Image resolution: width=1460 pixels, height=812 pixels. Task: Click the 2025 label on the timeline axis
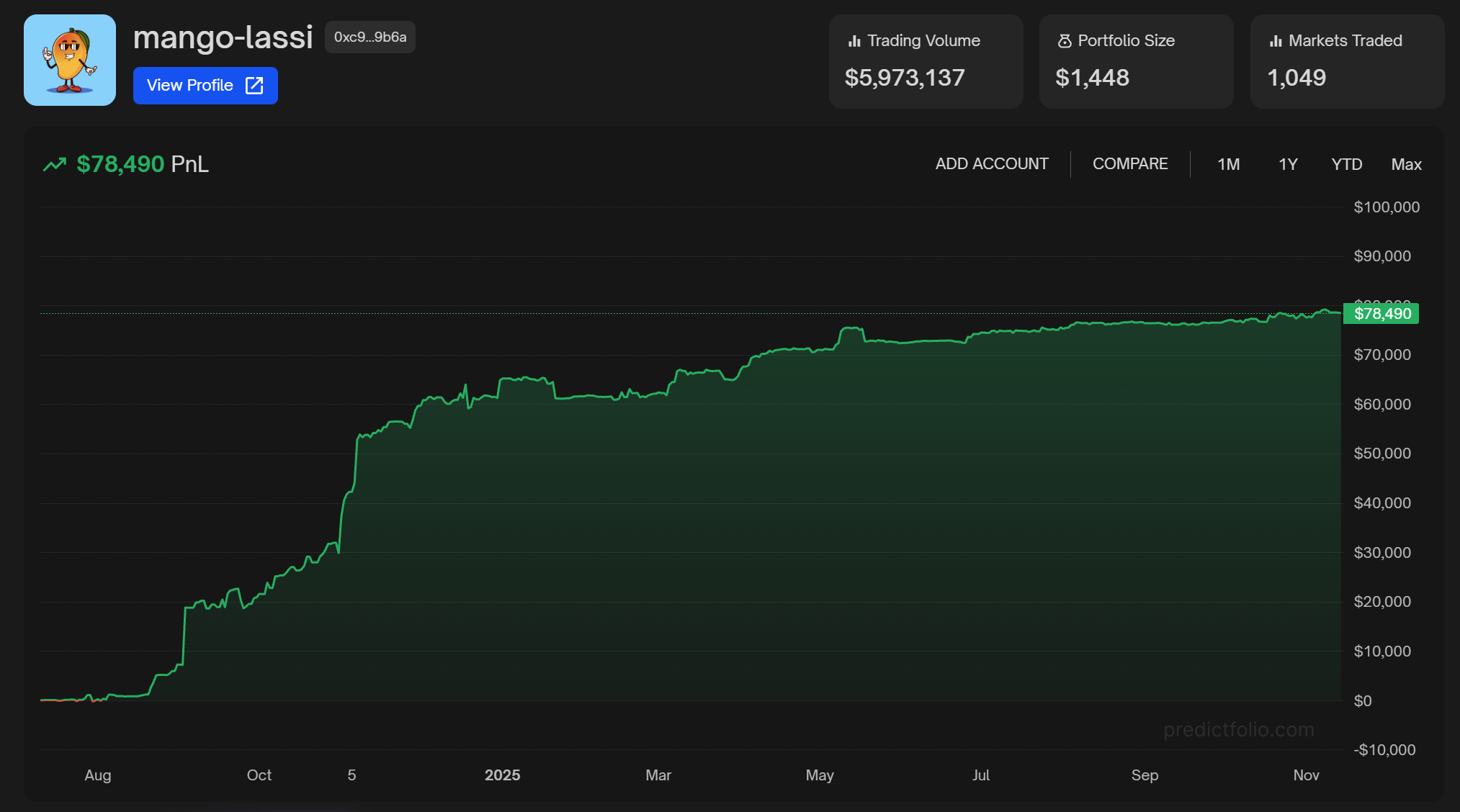coord(502,775)
